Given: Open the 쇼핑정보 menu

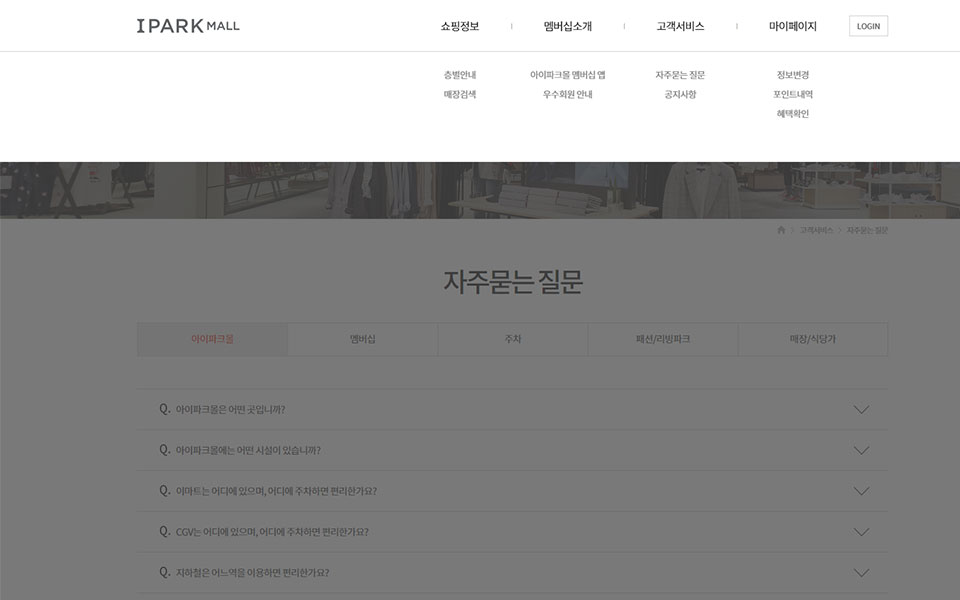Looking at the screenshot, I should click(x=460, y=26).
